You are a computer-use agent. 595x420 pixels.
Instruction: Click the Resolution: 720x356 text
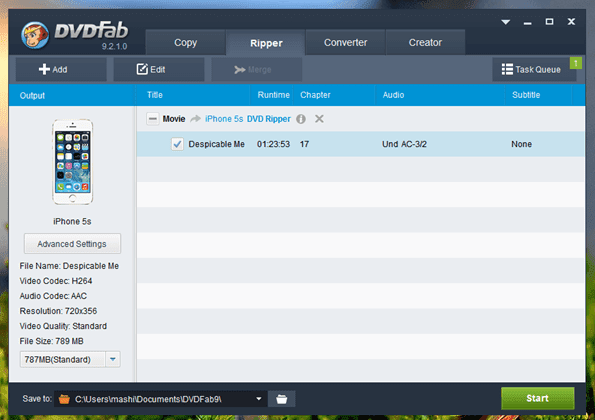[58, 311]
